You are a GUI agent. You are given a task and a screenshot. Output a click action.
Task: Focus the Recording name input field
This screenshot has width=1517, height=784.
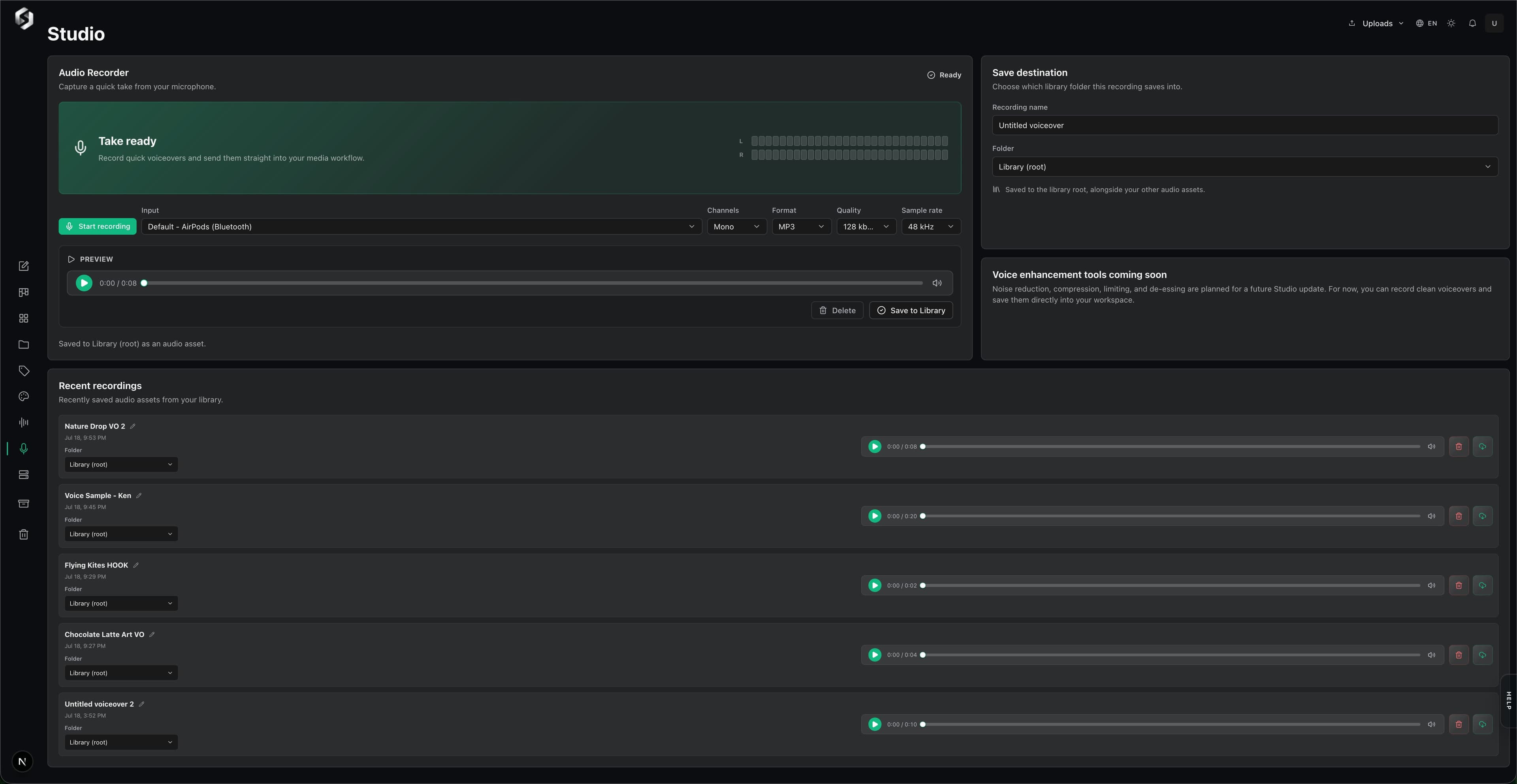tap(1245, 125)
